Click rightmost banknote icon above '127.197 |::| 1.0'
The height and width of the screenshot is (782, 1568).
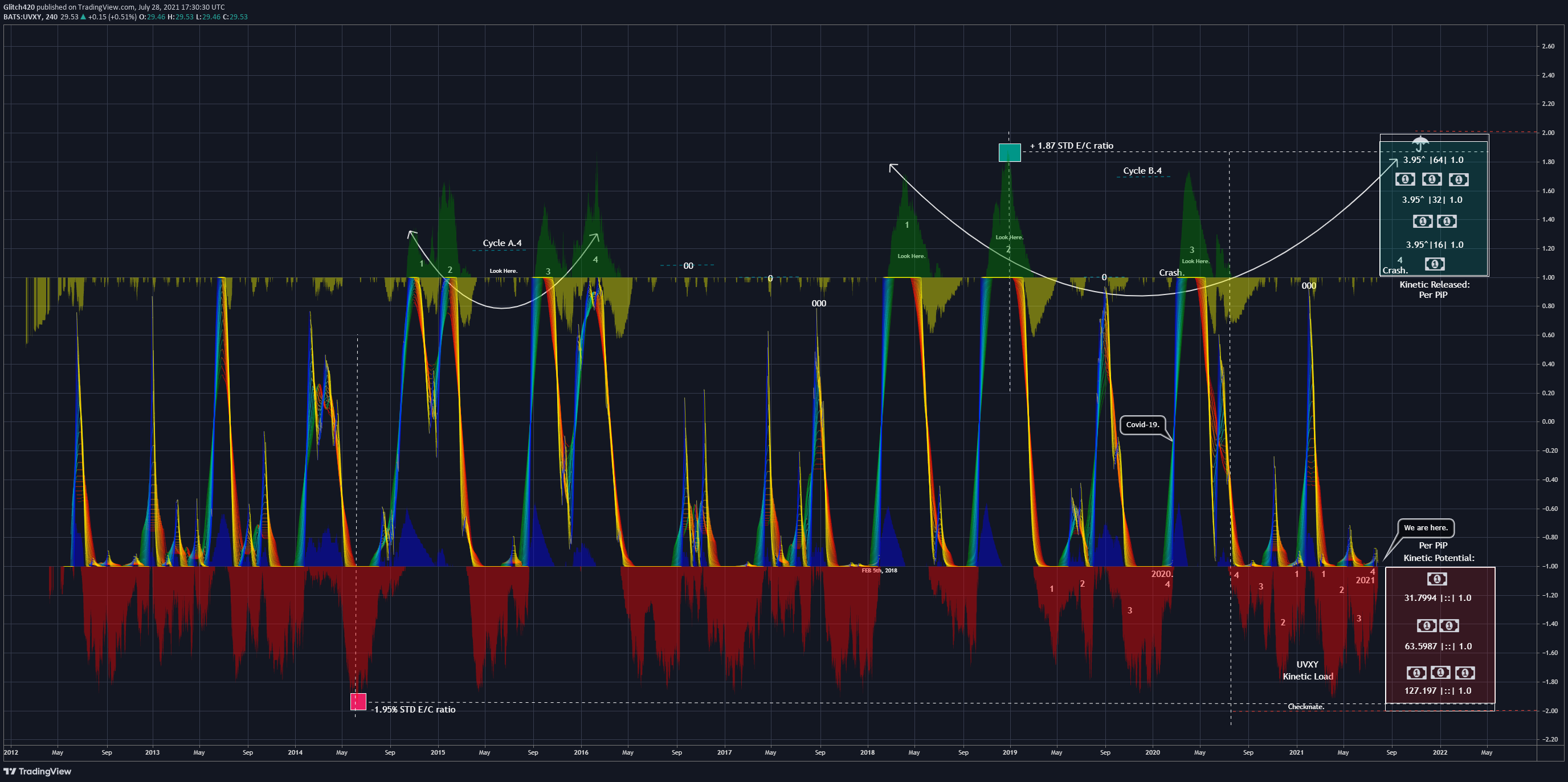[x=1464, y=673]
